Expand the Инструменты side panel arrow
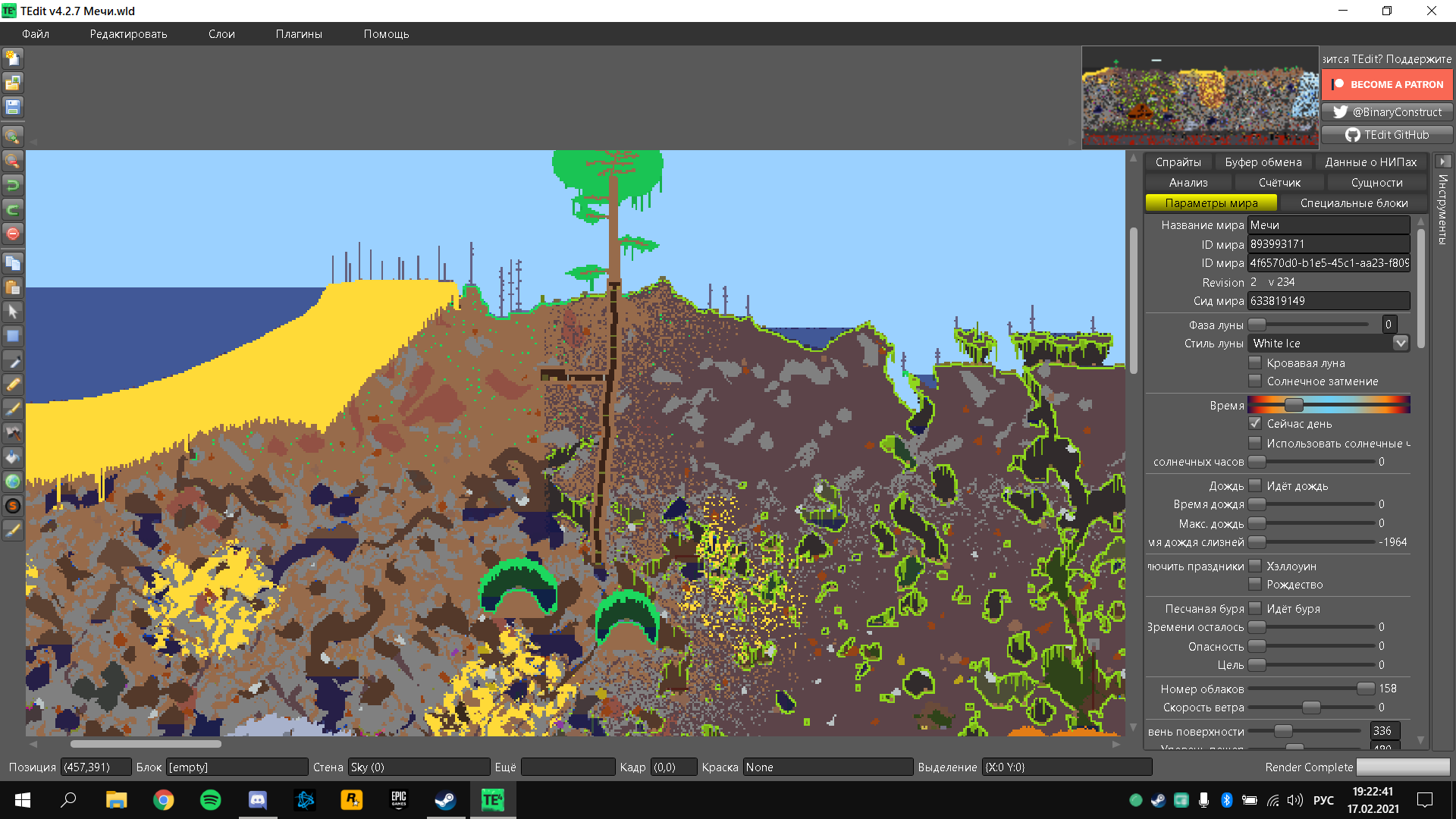This screenshot has width=1456, height=819. pos(1443,162)
